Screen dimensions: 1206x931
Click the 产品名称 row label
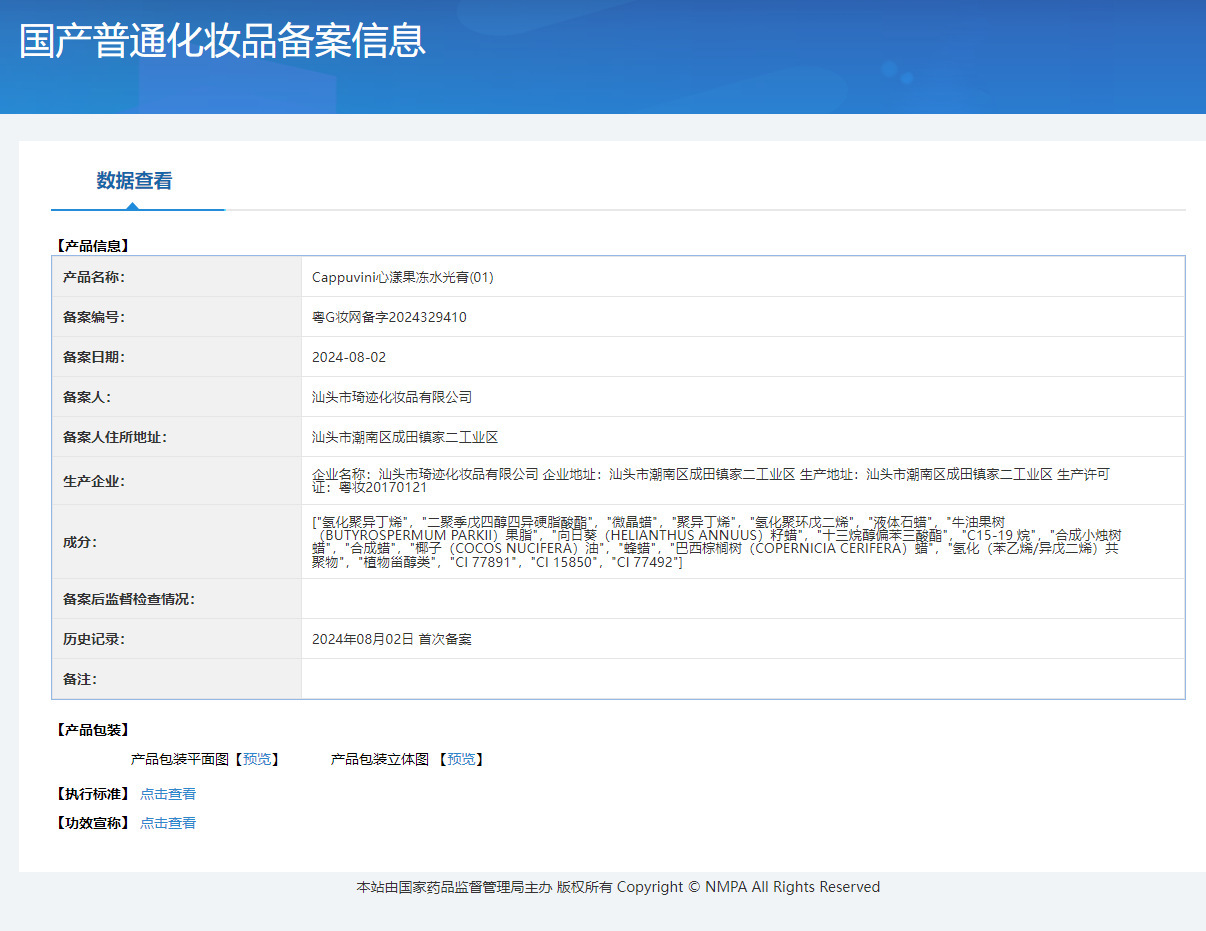pyautogui.click(x=94, y=278)
